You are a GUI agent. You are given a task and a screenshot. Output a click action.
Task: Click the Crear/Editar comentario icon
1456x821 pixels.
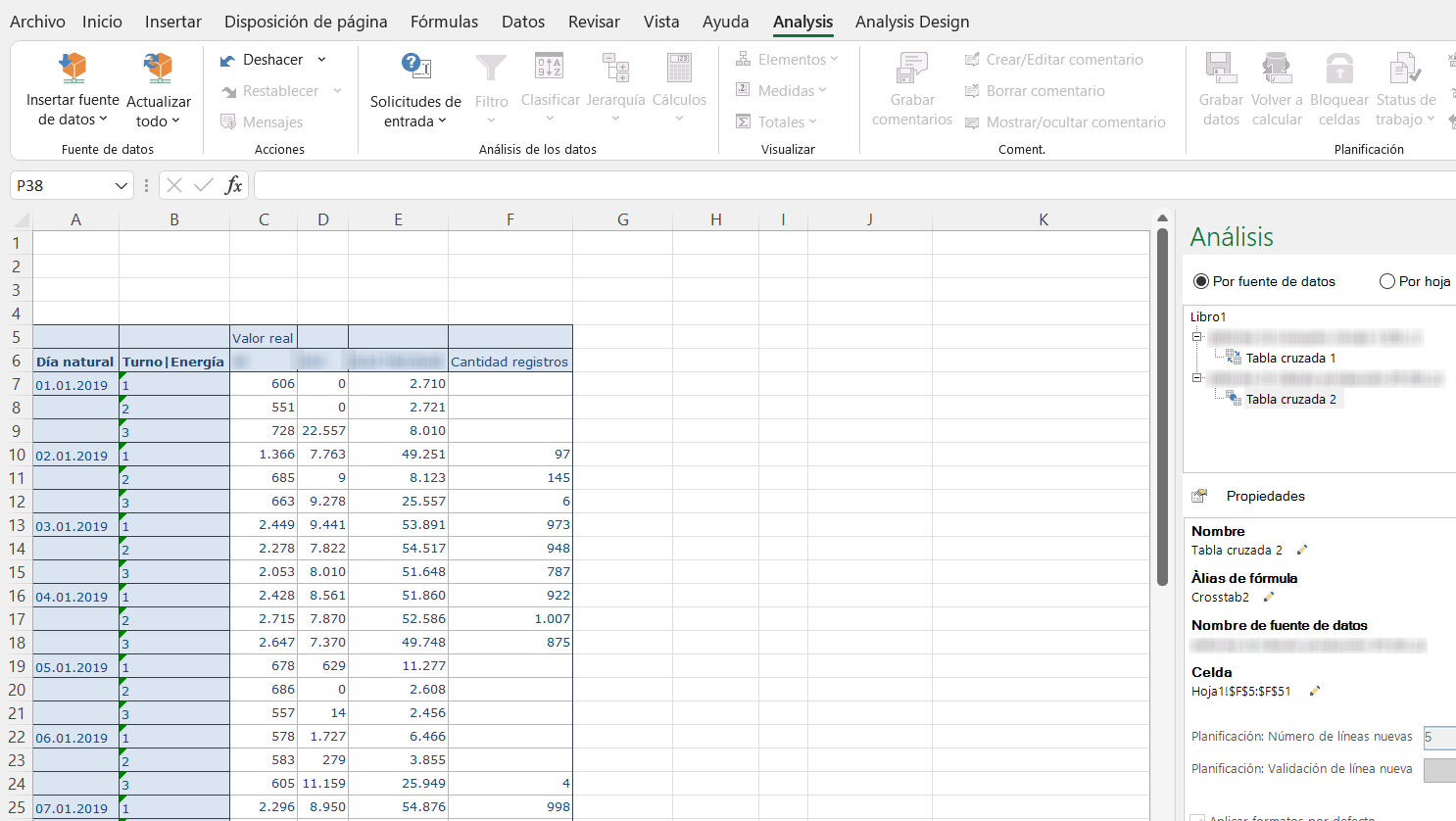click(x=972, y=60)
